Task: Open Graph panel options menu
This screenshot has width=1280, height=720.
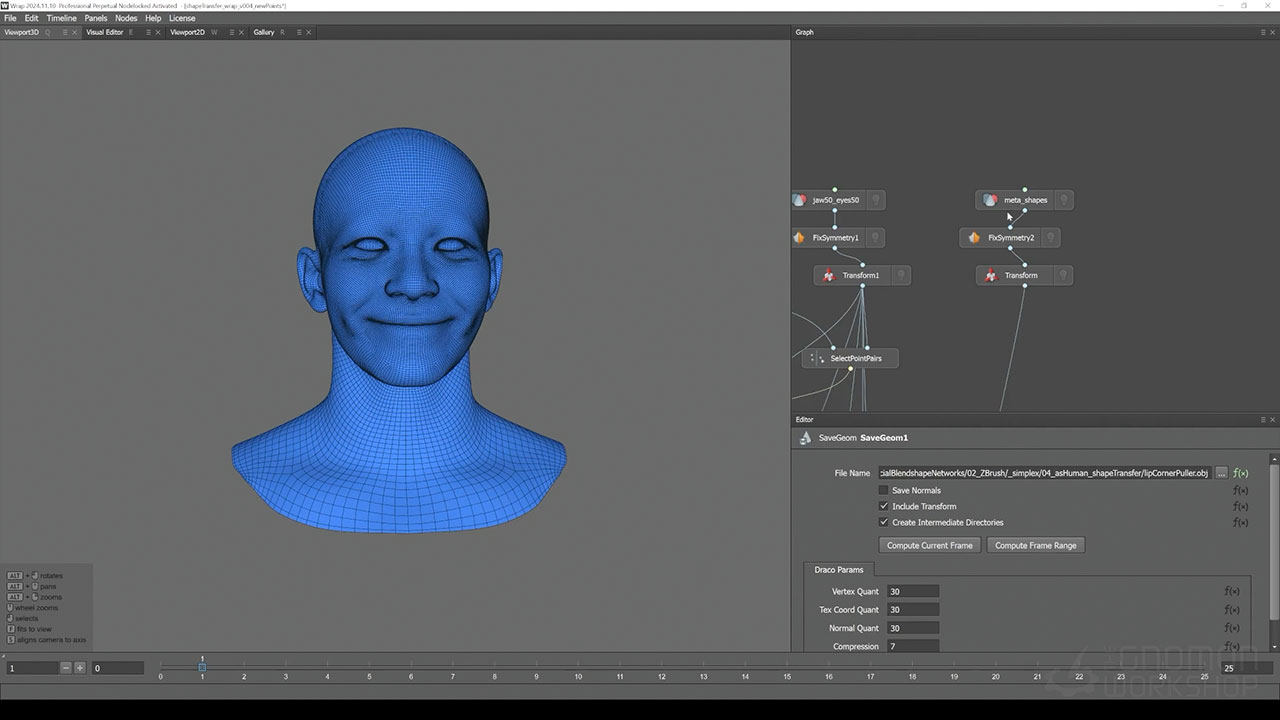Action: [x=1263, y=32]
